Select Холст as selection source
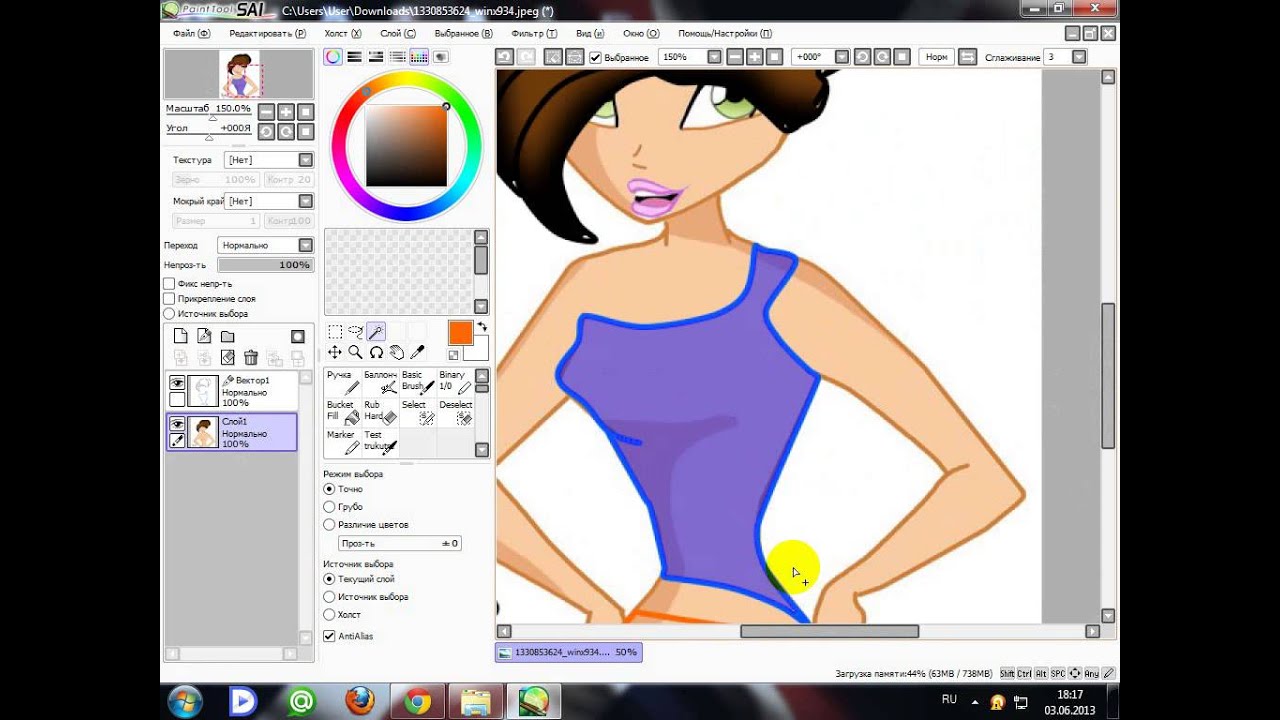Viewport: 1280px width, 720px height. pyautogui.click(x=329, y=615)
